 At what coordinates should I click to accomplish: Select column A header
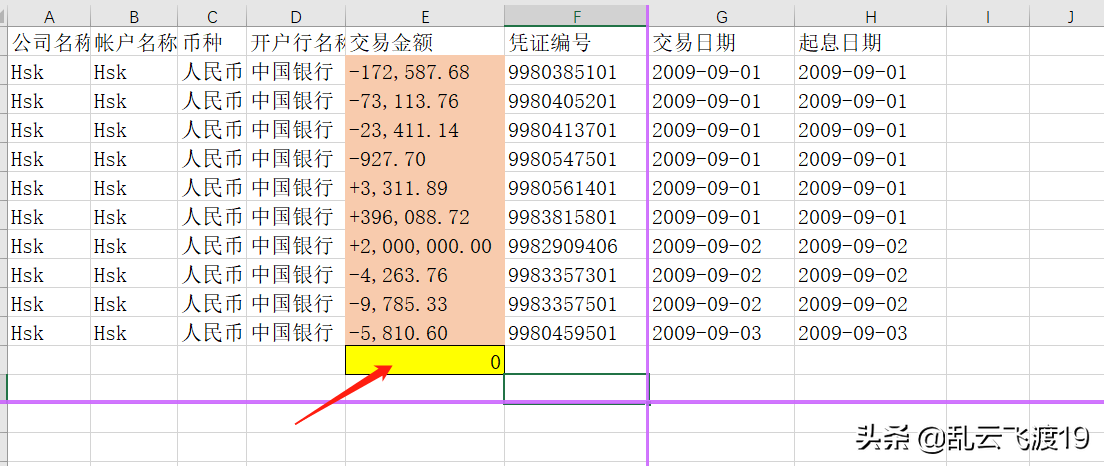tap(49, 17)
